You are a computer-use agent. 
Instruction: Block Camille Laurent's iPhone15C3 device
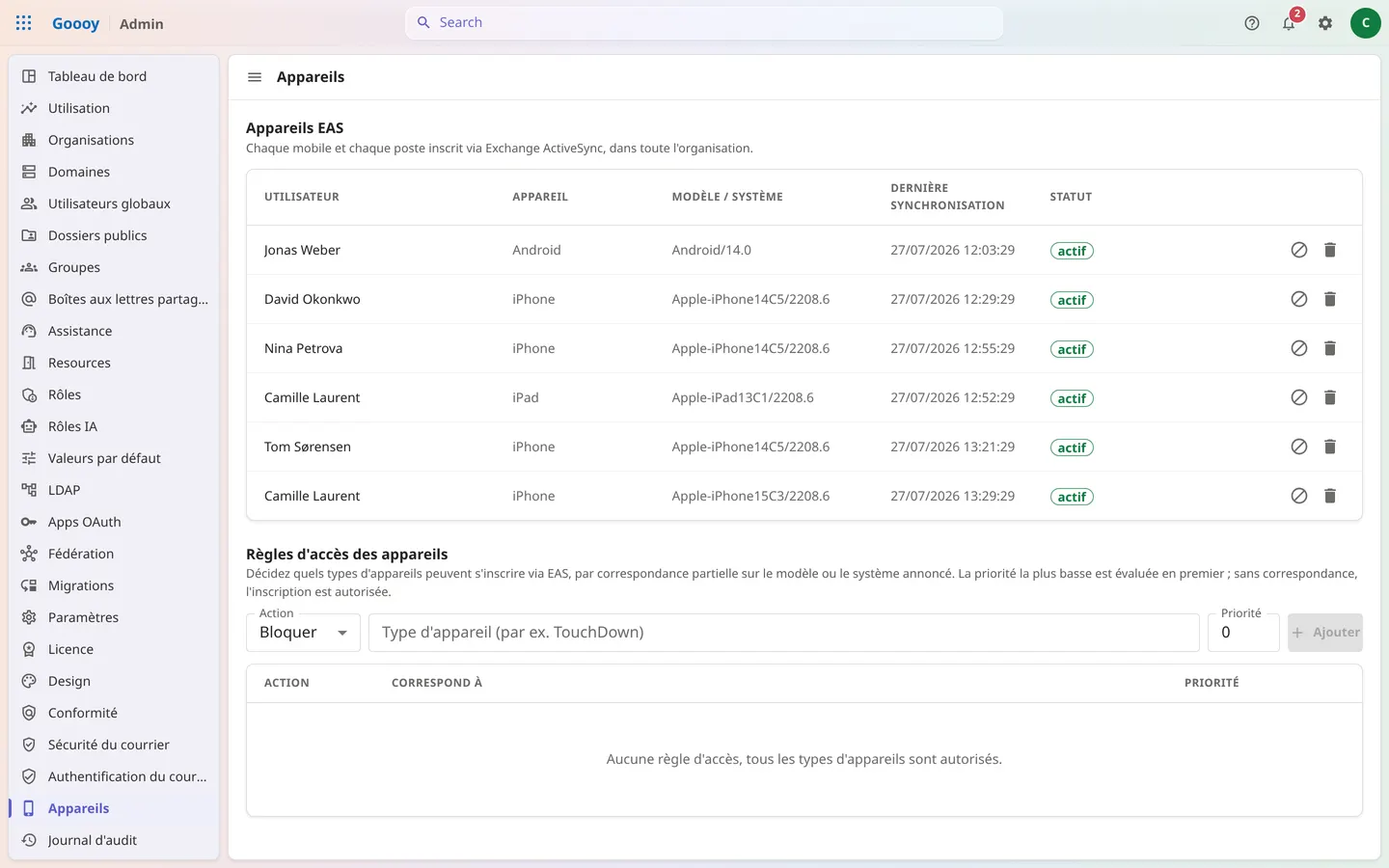click(x=1299, y=496)
